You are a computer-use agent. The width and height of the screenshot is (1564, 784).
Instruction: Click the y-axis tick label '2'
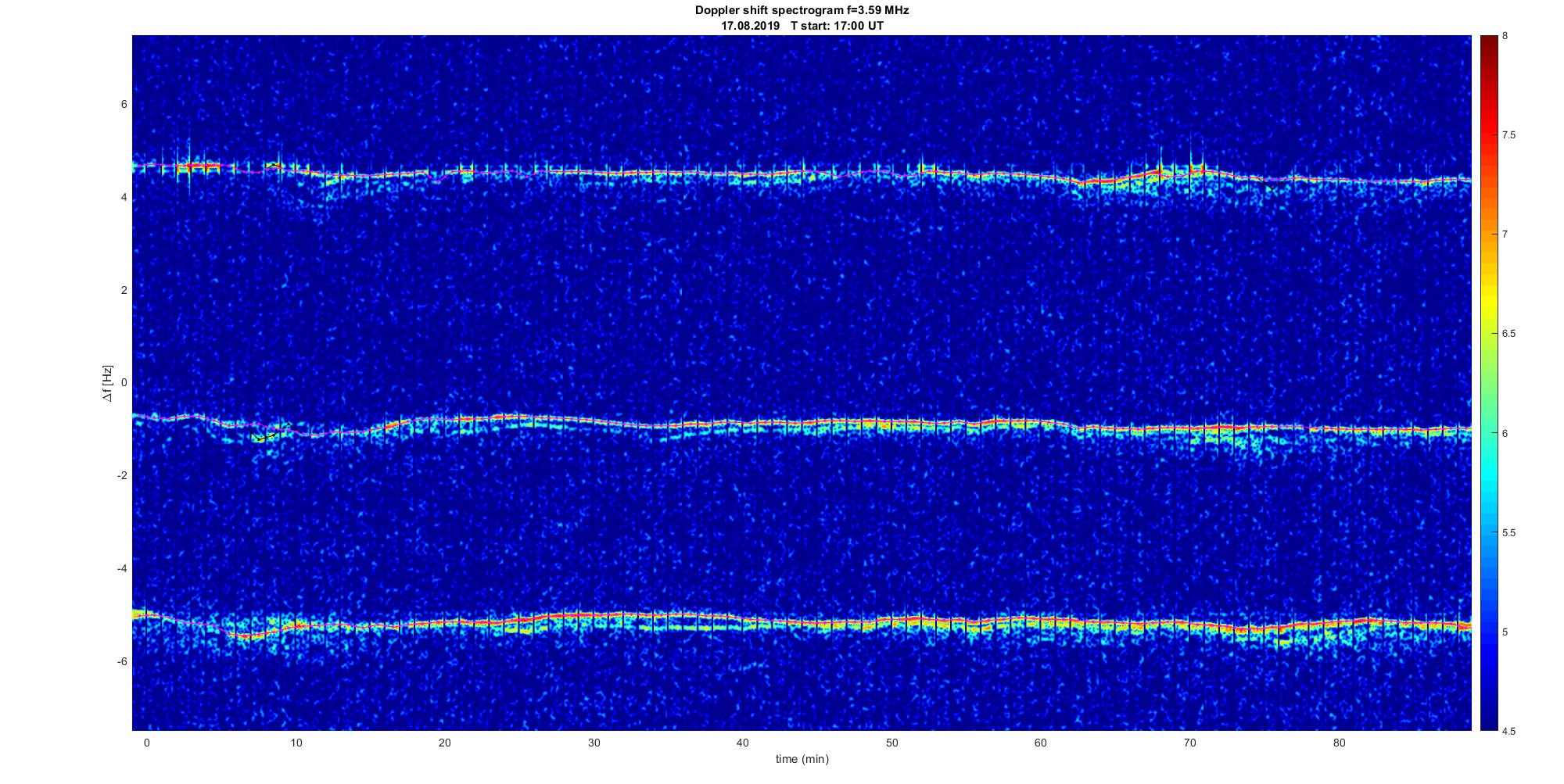(124, 290)
